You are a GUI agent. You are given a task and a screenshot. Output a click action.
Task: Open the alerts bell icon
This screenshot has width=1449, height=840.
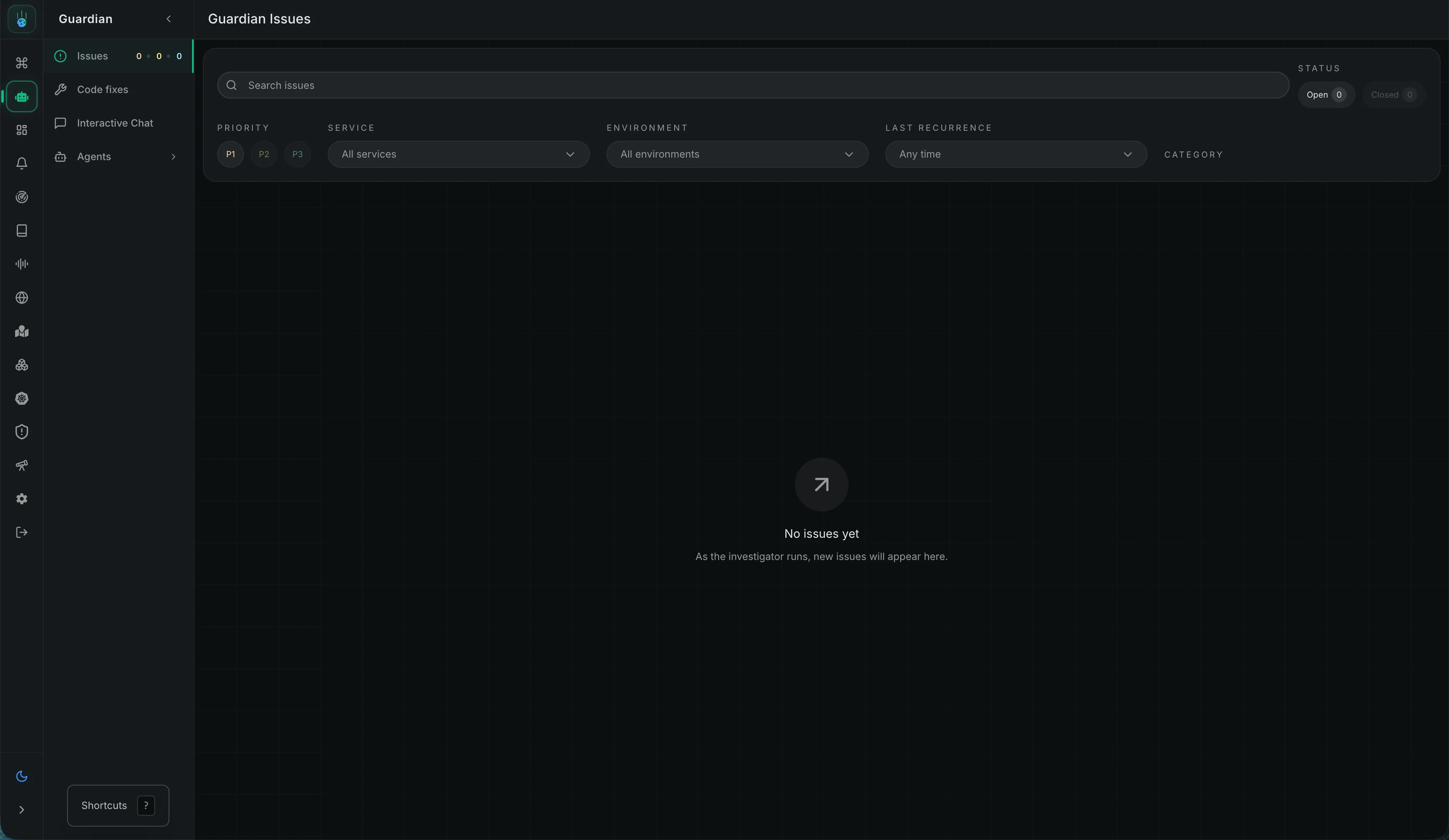(x=22, y=164)
